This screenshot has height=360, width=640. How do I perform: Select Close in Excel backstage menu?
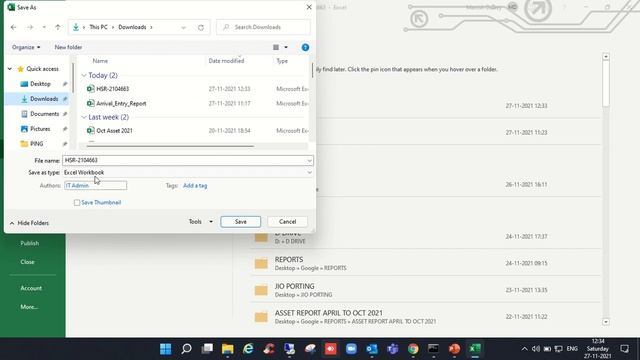click(x=27, y=262)
